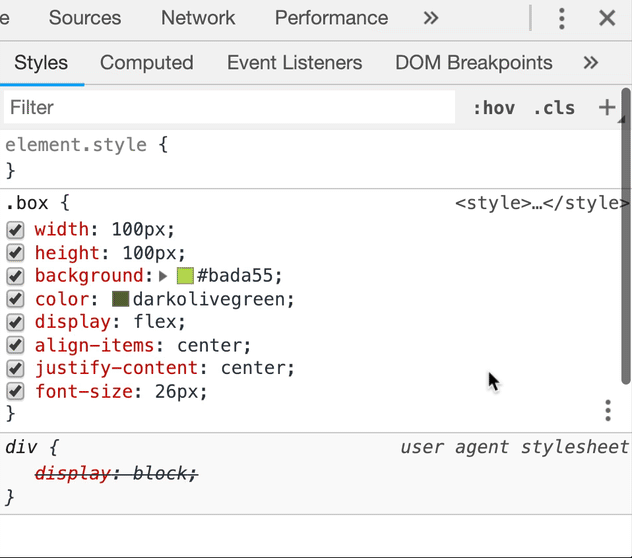Open the Network panel tab

(x=198, y=18)
